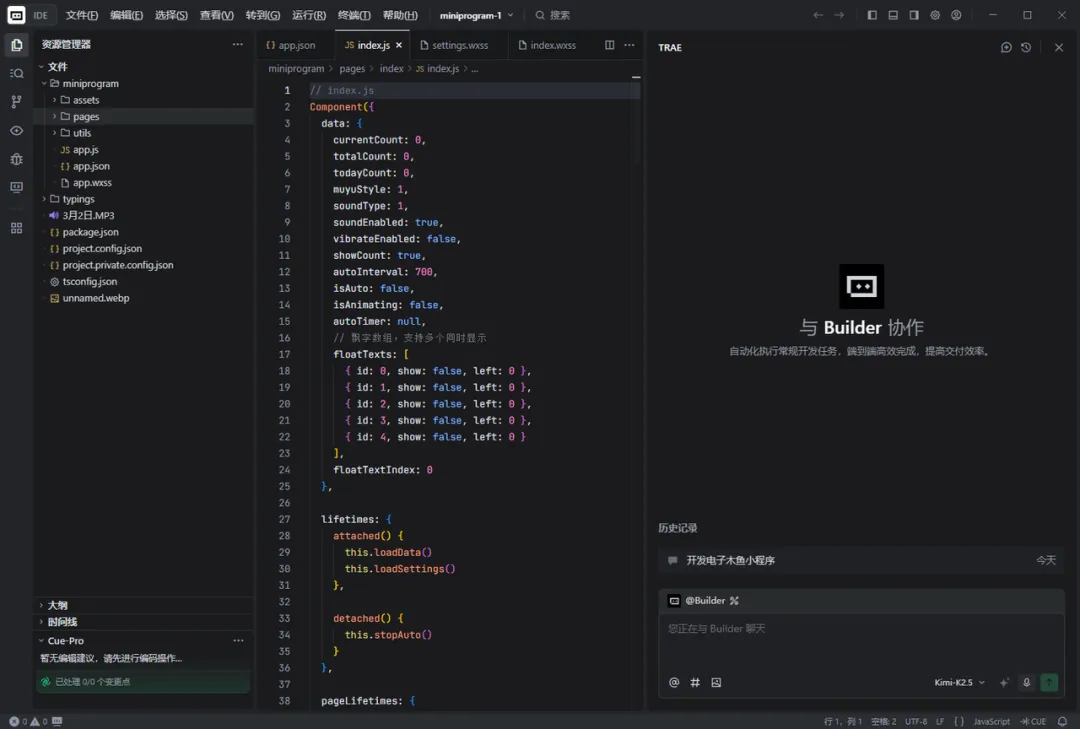Open Cue-Pro more actions ellipsis
This screenshot has height=729, width=1080.
click(x=238, y=641)
